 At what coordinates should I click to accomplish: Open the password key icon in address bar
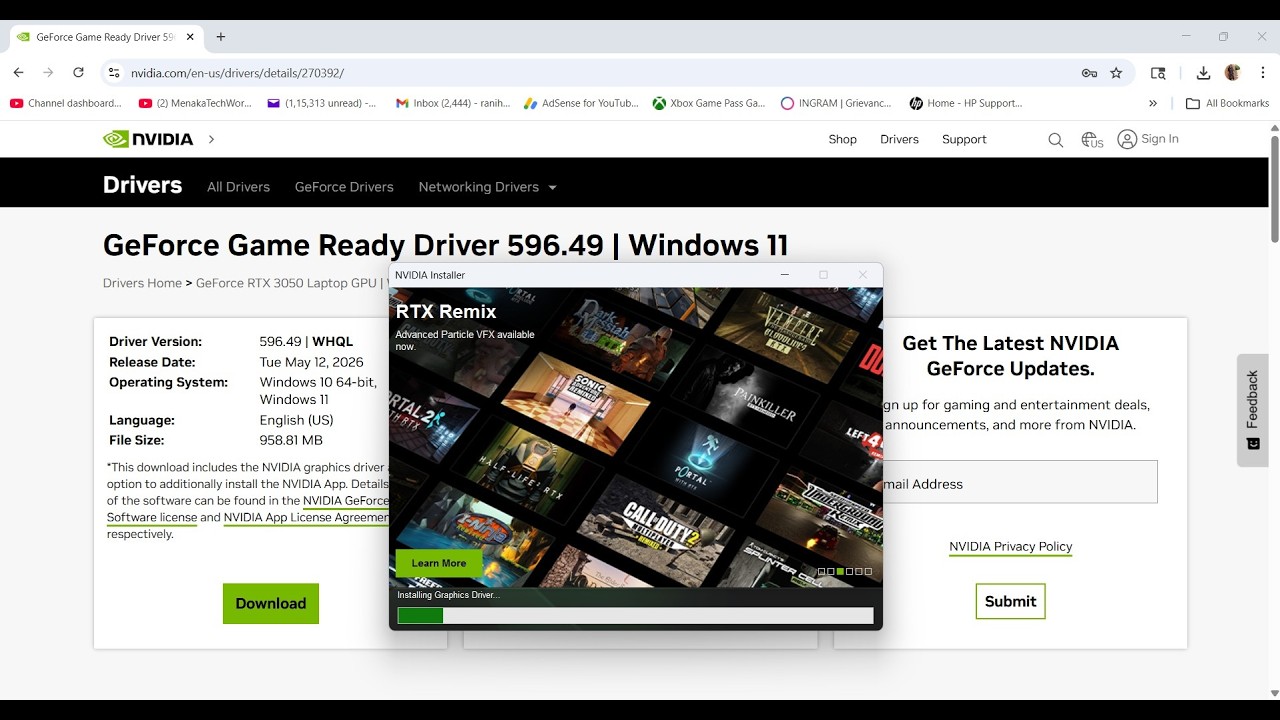tap(1089, 73)
